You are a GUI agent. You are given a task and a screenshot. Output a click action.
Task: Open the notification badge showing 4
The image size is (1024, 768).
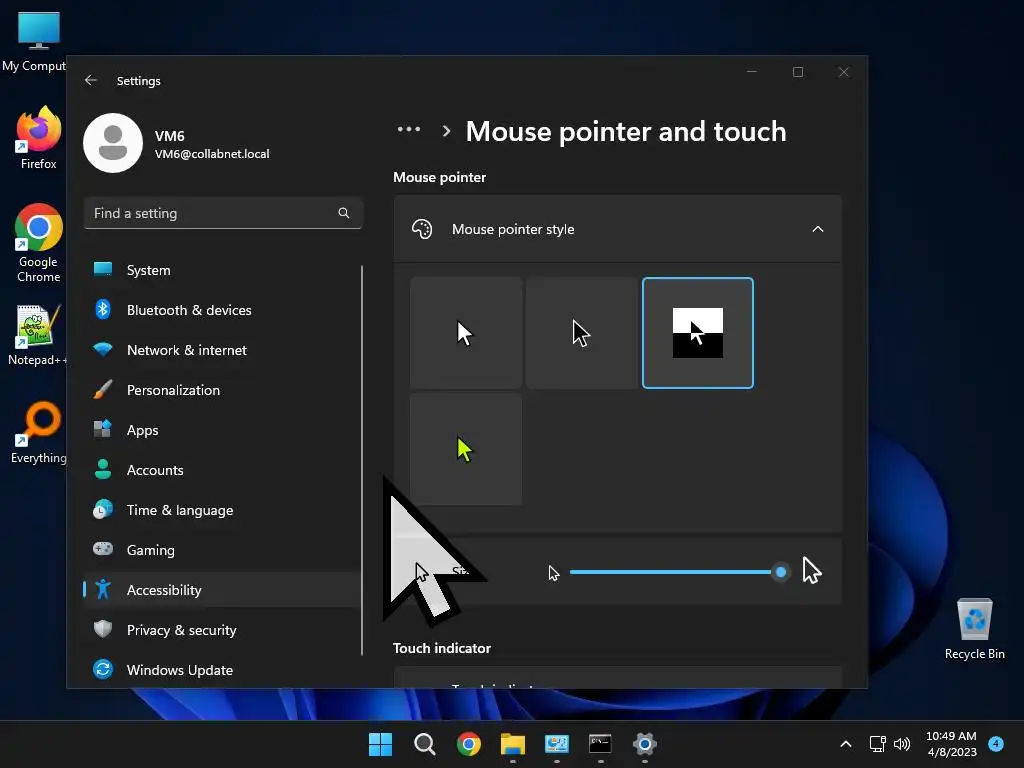point(996,743)
